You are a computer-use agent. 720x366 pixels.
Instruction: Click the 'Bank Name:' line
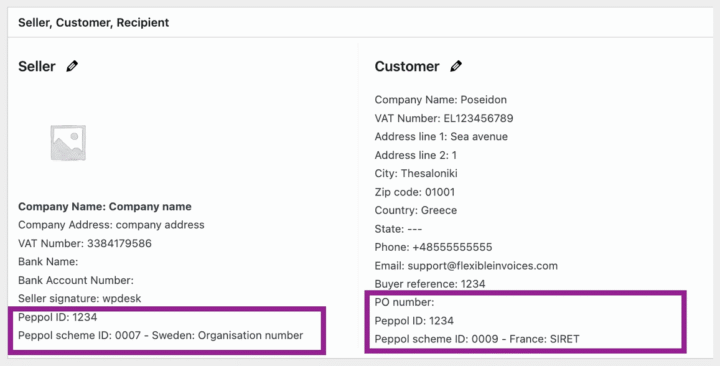click(48, 262)
